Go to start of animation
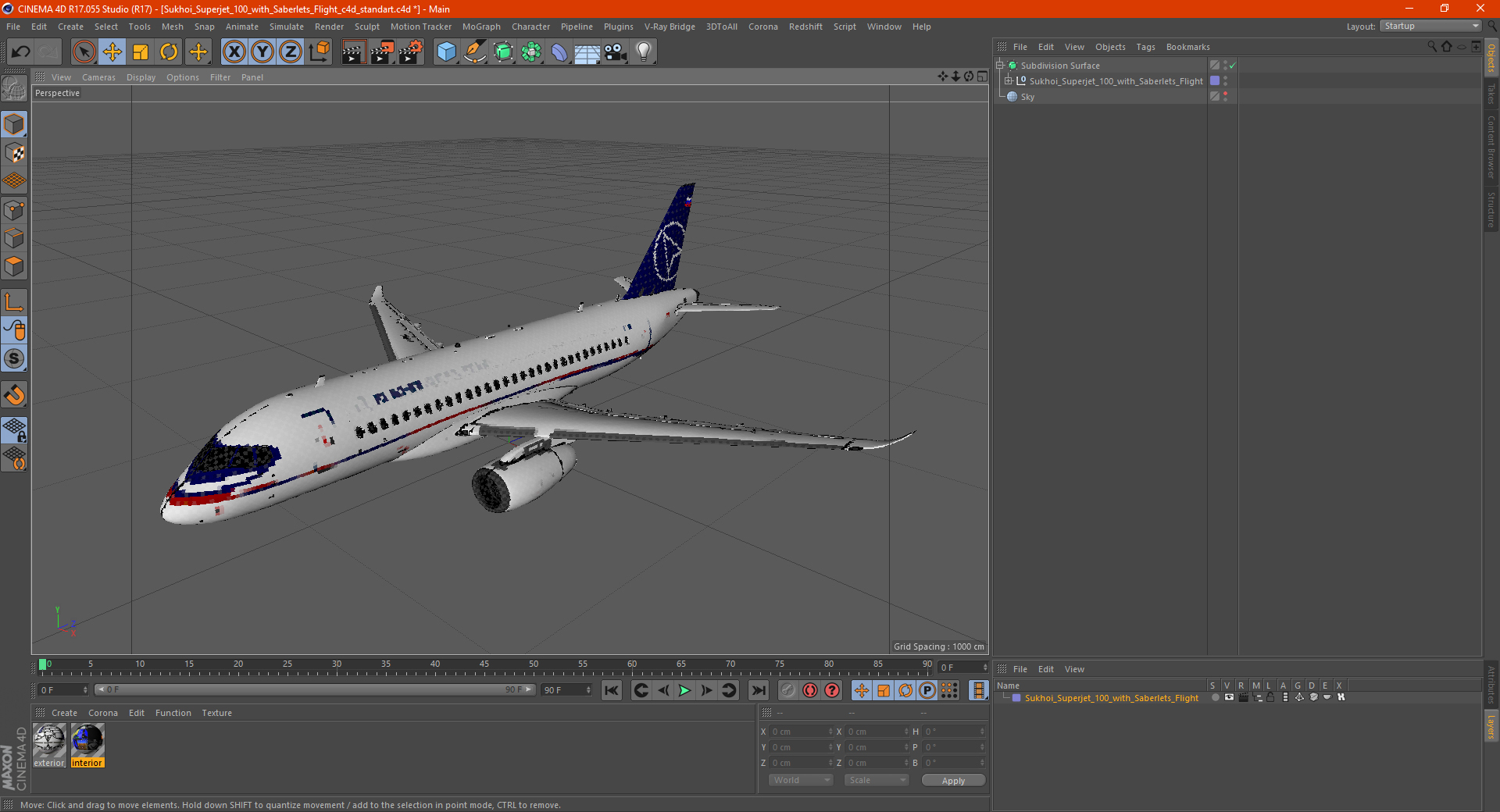The width and height of the screenshot is (1500, 812). click(x=612, y=690)
